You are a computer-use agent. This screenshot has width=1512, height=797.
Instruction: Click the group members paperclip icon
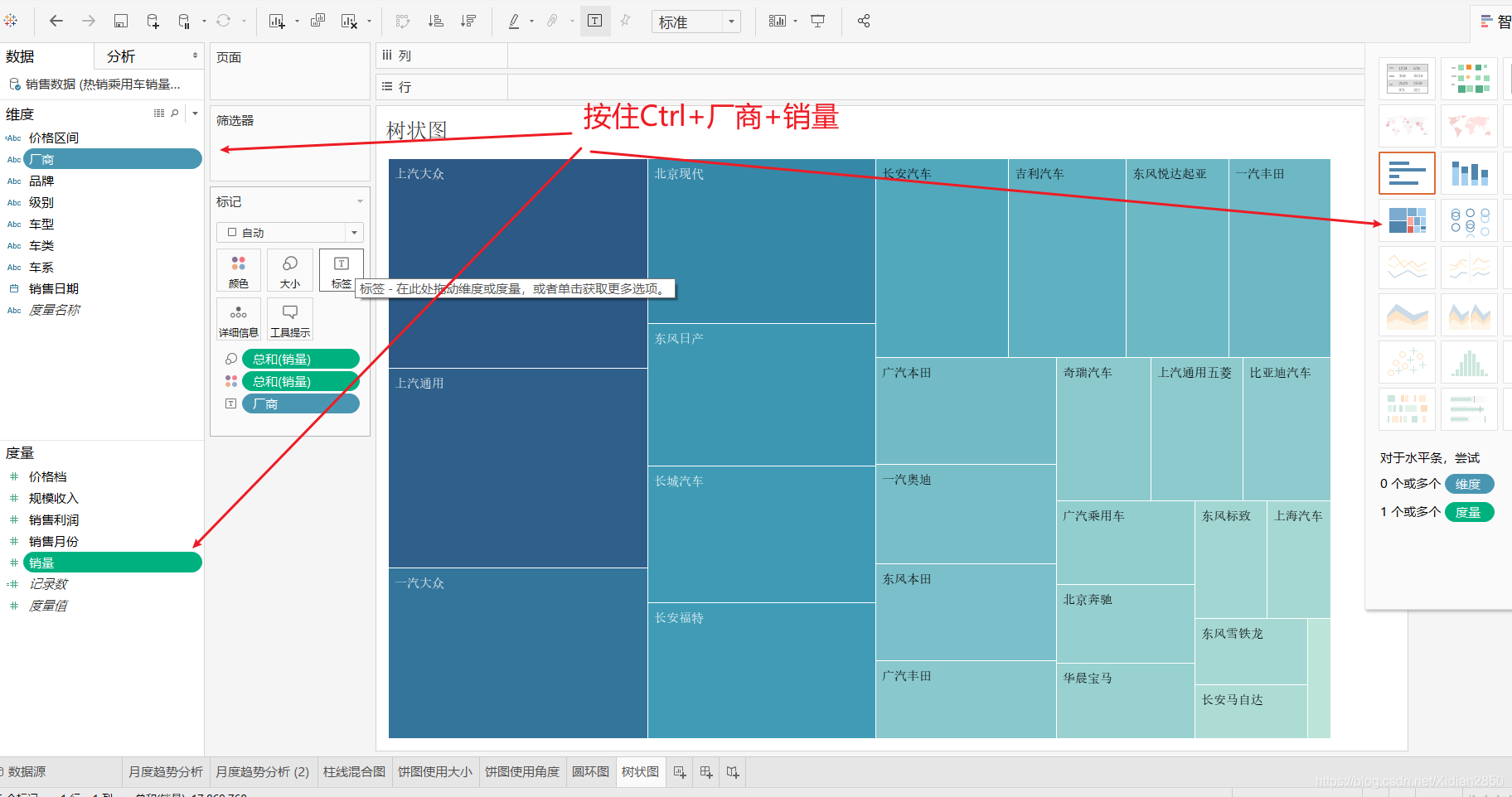pyautogui.click(x=552, y=21)
